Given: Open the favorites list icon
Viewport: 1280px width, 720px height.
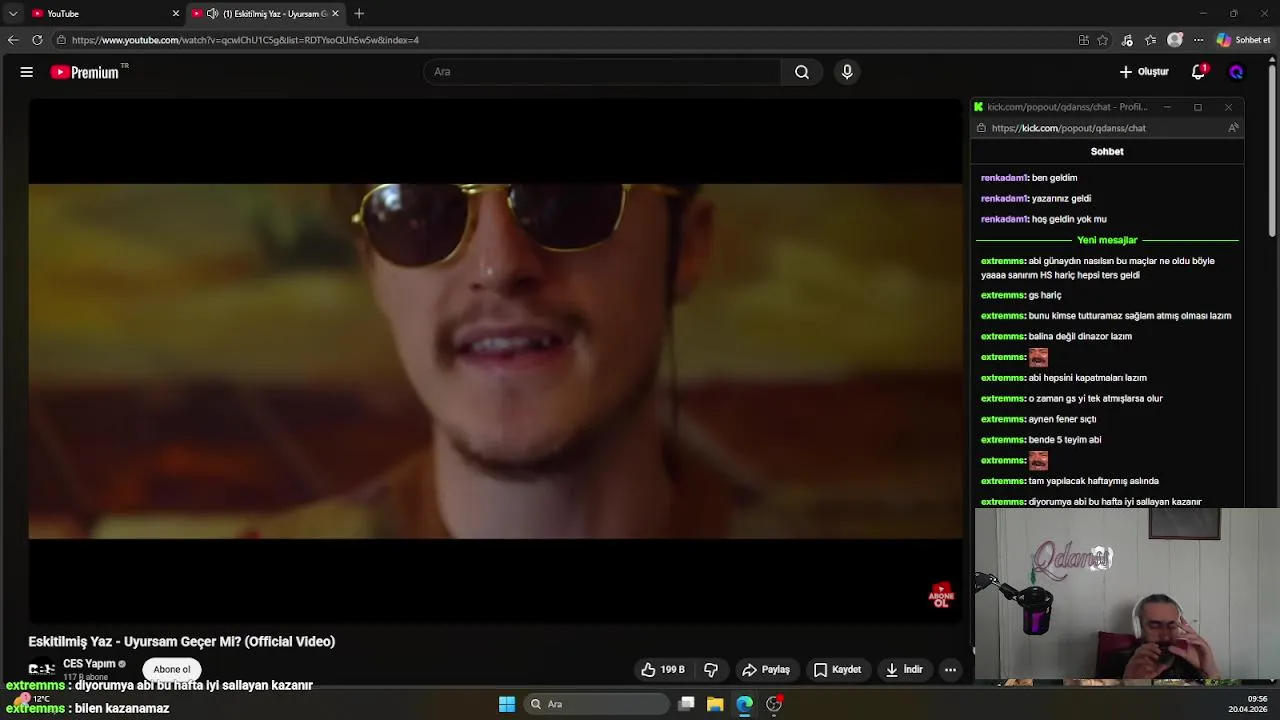Looking at the screenshot, I should point(1150,40).
